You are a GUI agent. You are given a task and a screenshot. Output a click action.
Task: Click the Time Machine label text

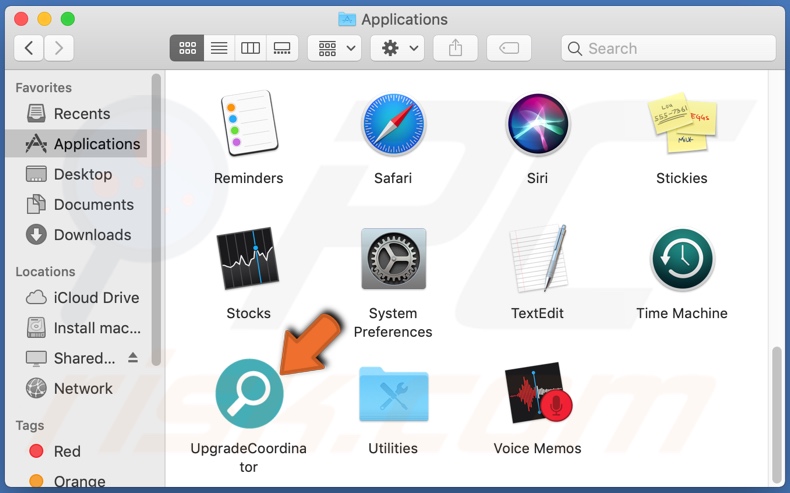click(682, 313)
